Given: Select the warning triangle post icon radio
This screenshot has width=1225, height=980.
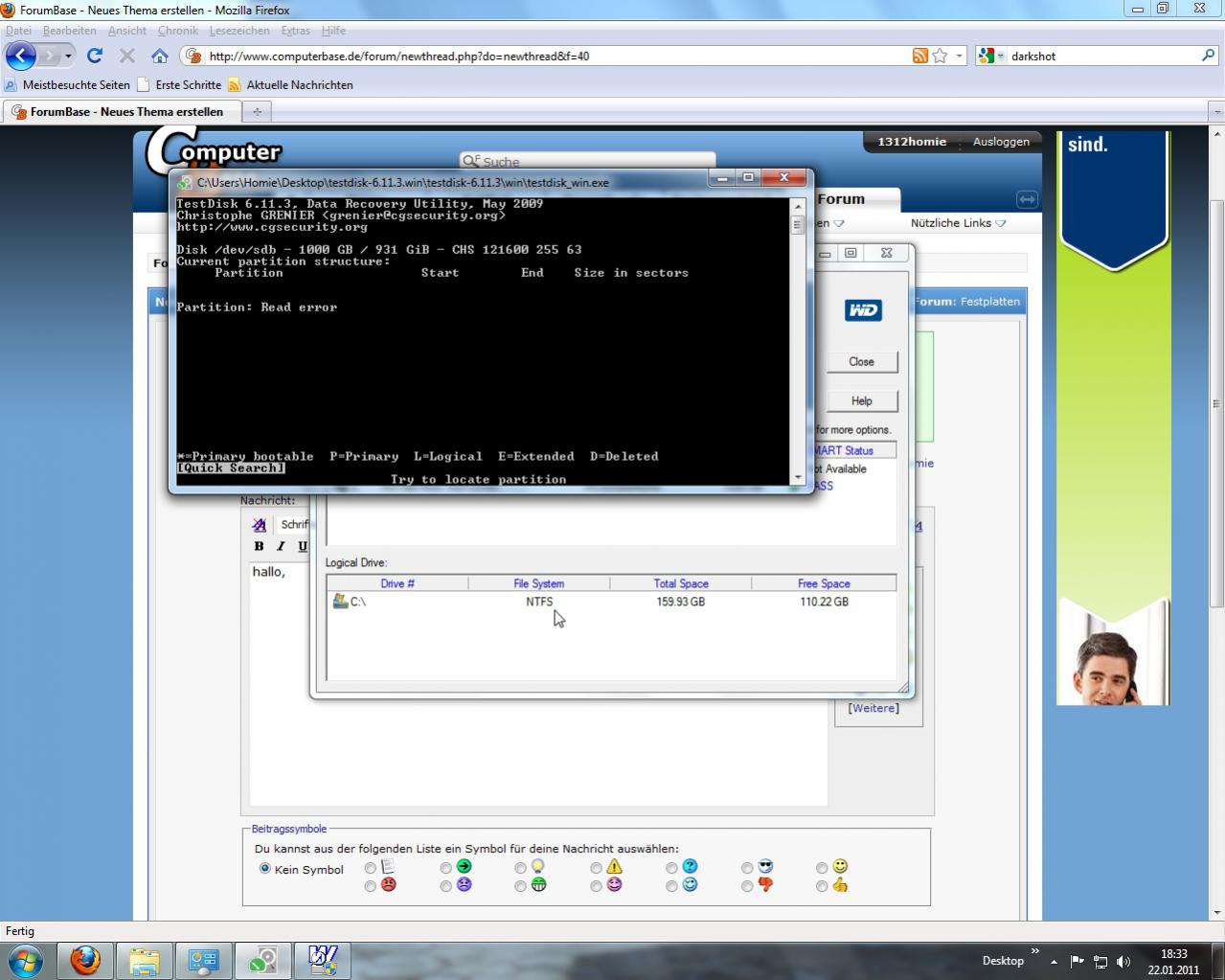Looking at the screenshot, I should pyautogui.click(x=596, y=868).
